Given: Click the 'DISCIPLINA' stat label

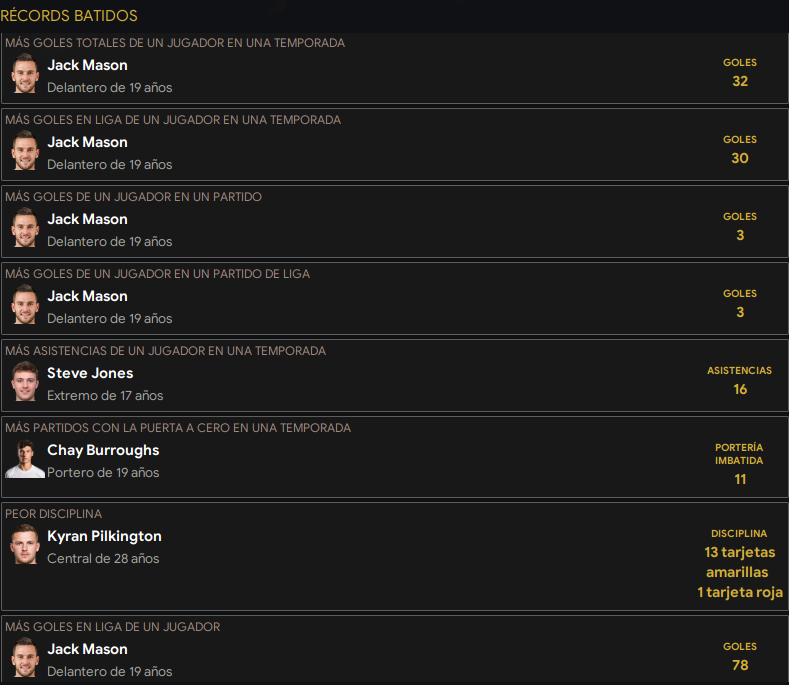Looking at the screenshot, I should coord(739,534).
